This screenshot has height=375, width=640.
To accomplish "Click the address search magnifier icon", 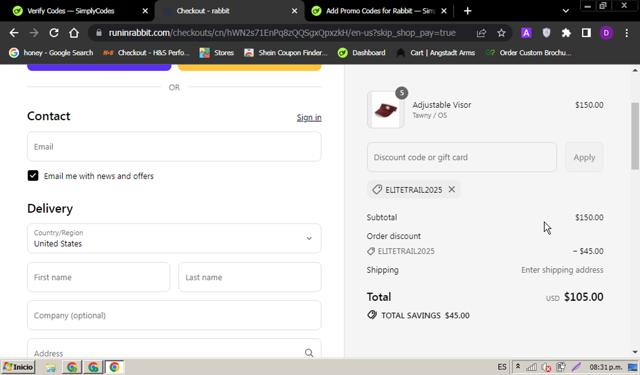I will tap(309, 353).
